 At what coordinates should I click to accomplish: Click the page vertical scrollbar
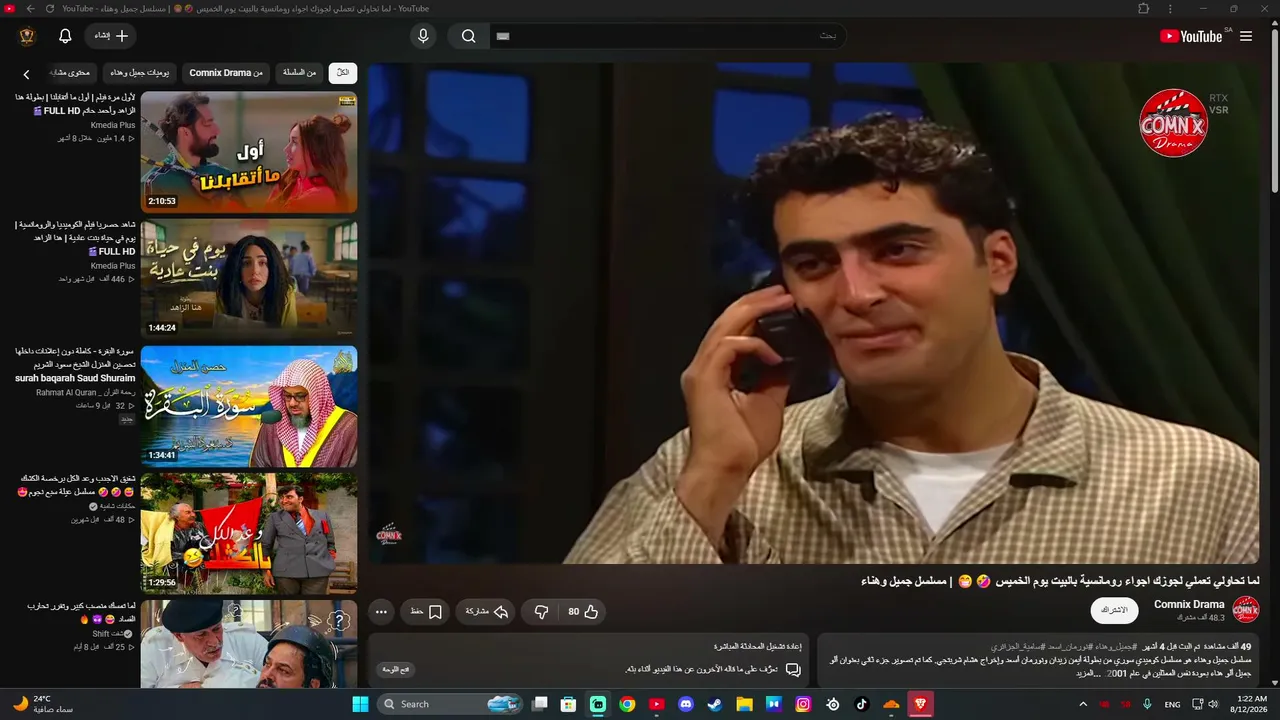(1274, 110)
